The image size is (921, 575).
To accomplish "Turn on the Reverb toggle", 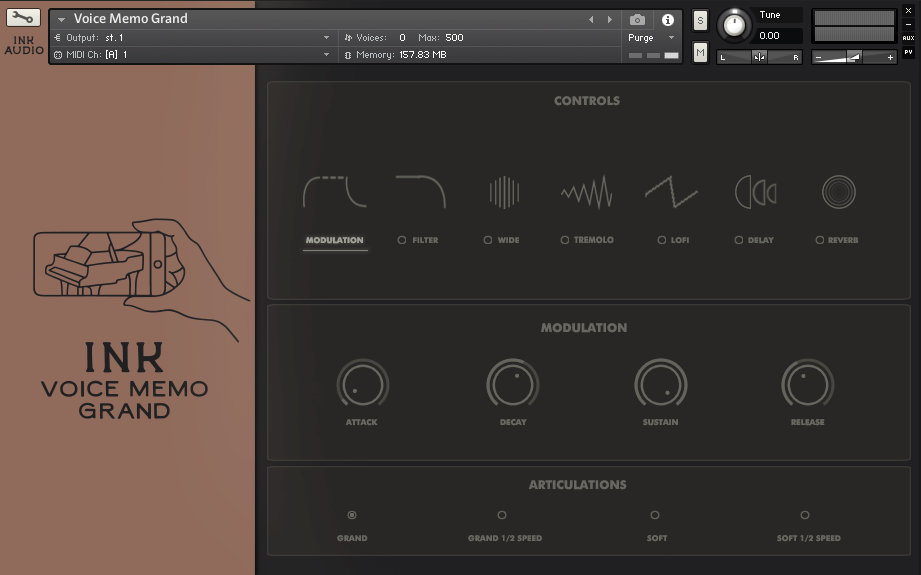I will pyautogui.click(x=820, y=240).
